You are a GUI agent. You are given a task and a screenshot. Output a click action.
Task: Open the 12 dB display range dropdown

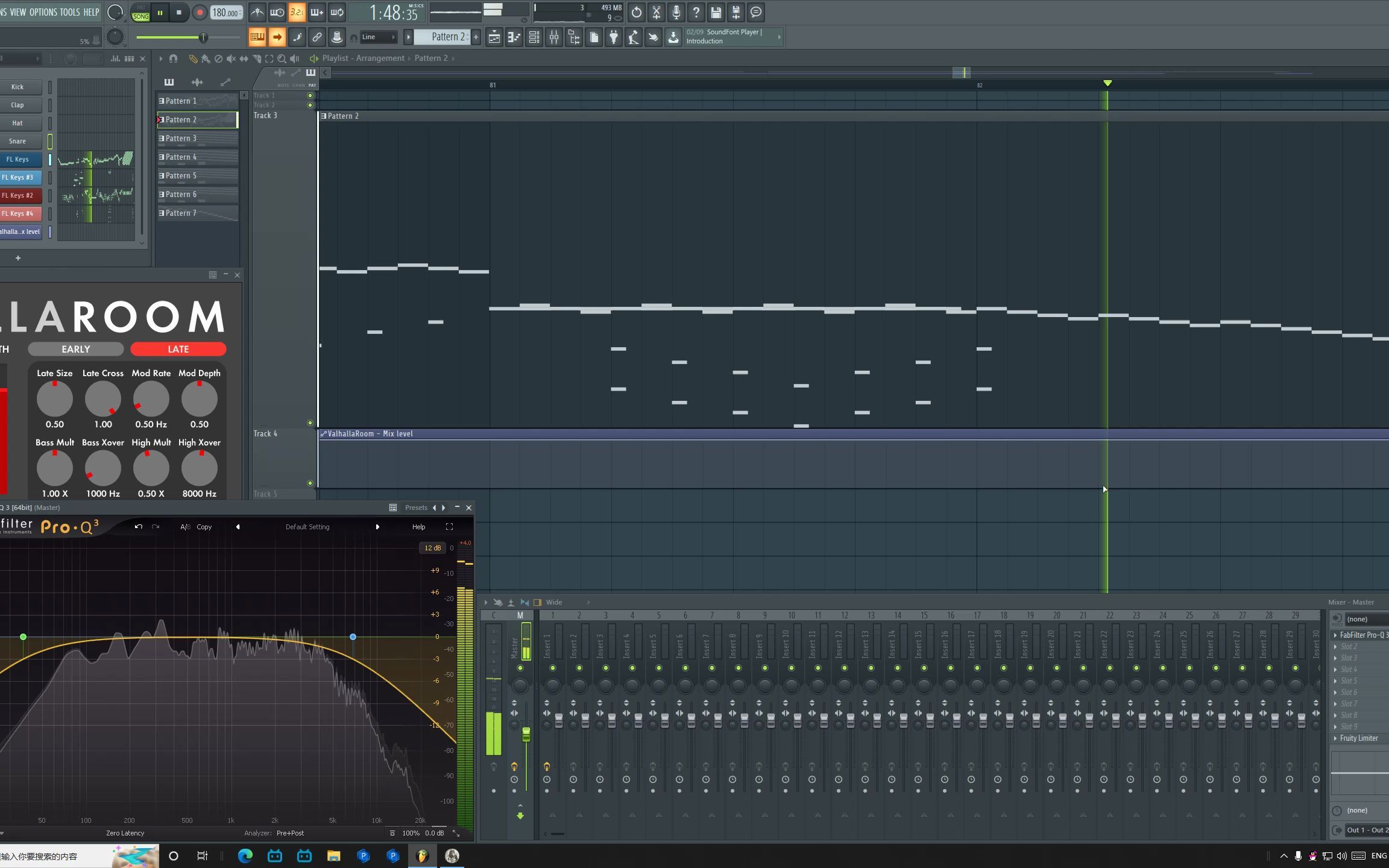click(433, 548)
